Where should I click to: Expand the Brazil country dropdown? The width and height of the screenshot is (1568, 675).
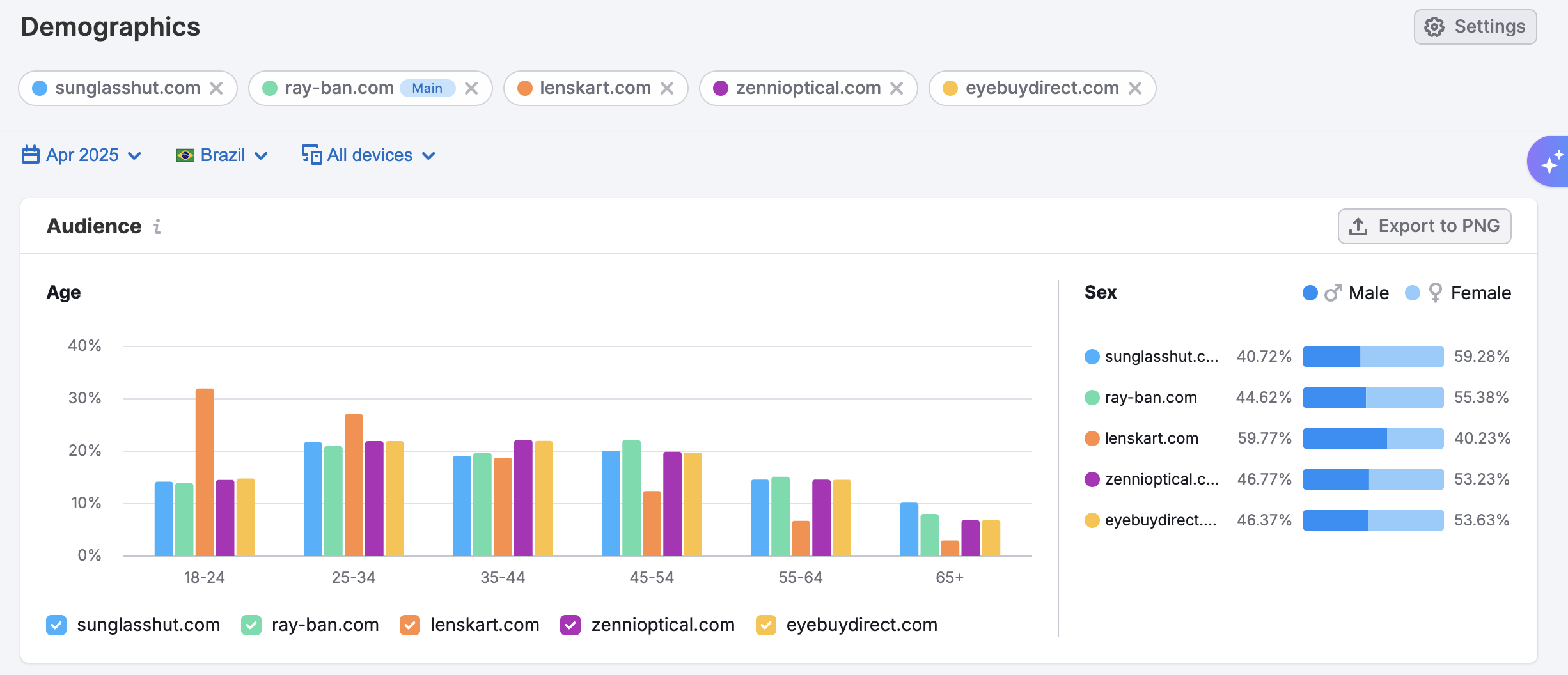(x=221, y=155)
